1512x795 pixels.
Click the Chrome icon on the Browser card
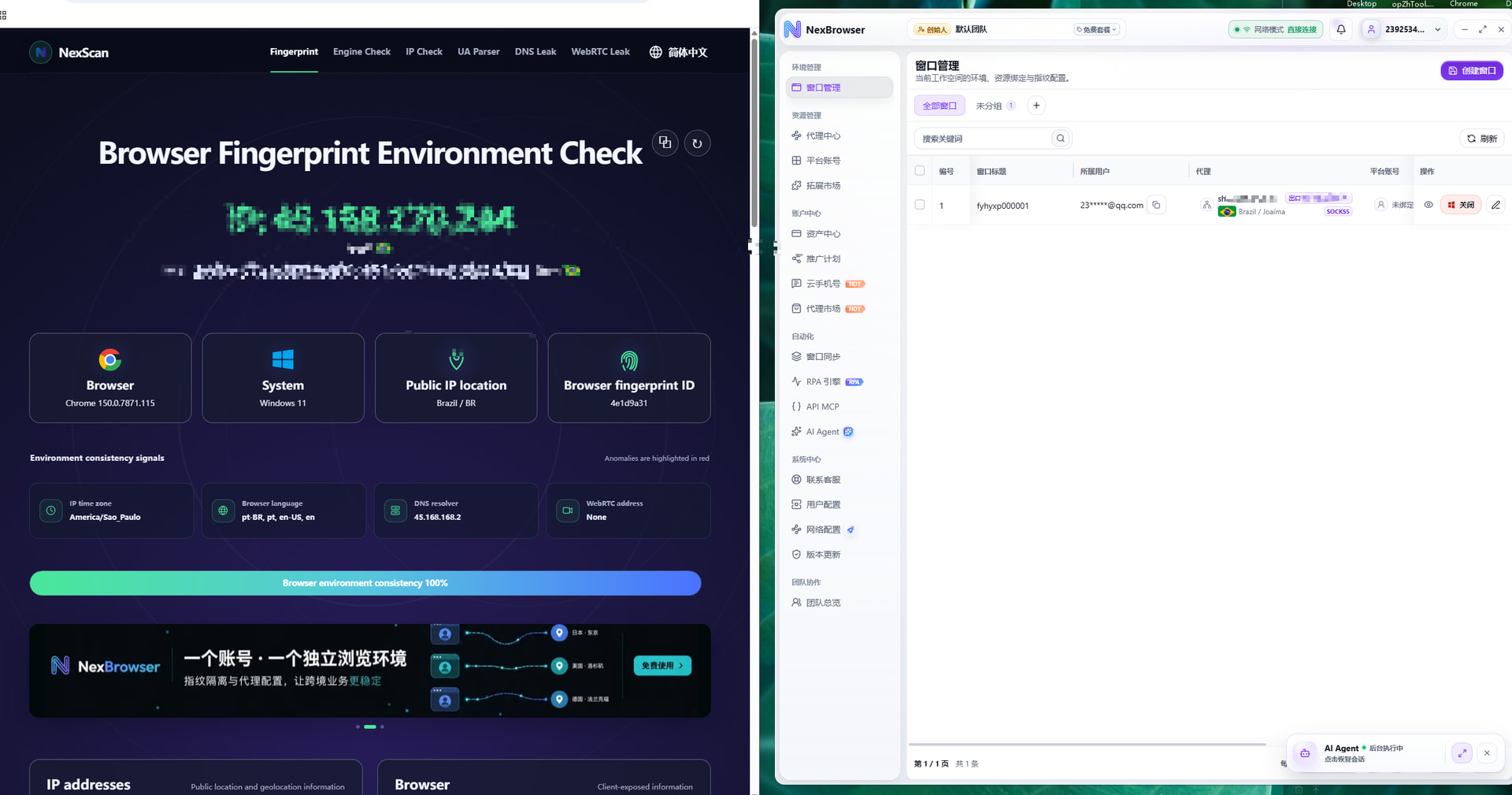pyautogui.click(x=110, y=360)
